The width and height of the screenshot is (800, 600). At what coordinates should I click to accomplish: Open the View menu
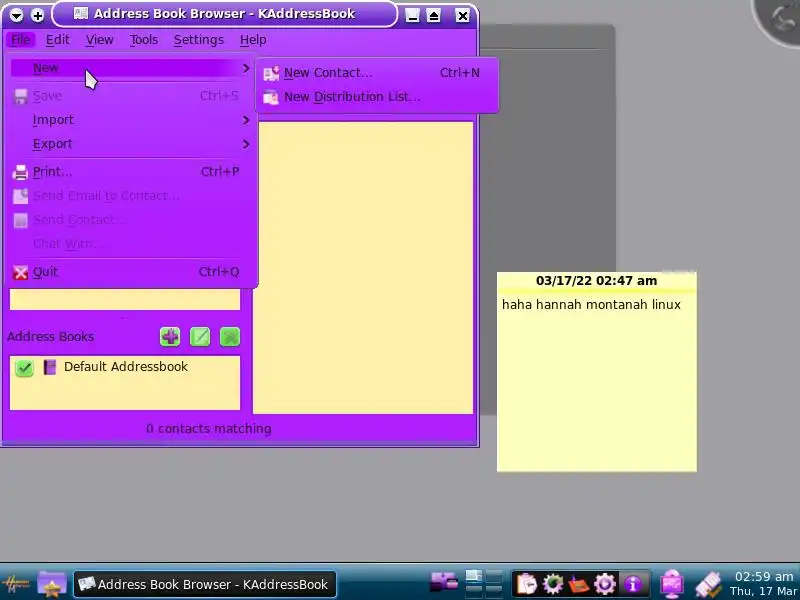(99, 39)
